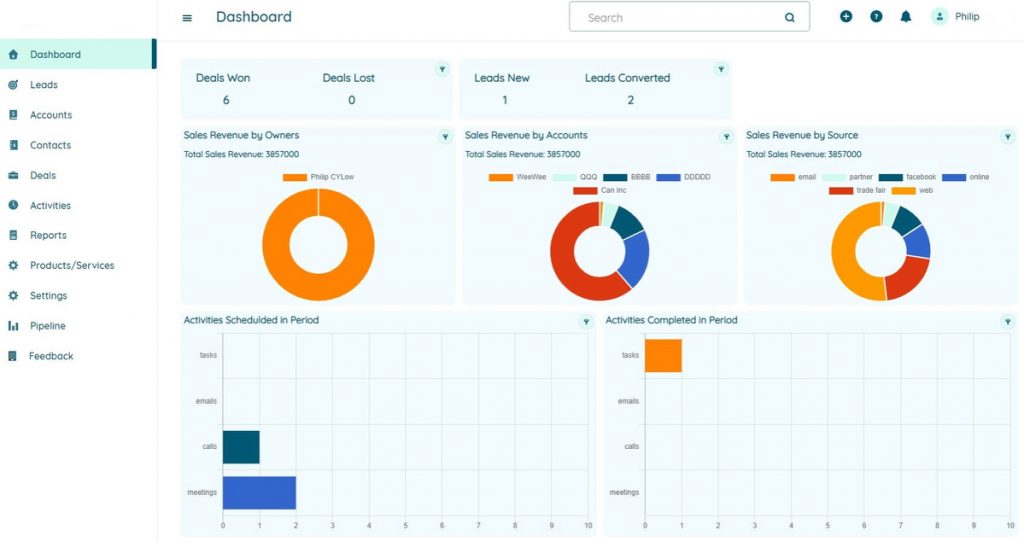Open the Reports menu item
This screenshot has width=1024, height=542.
48,236
